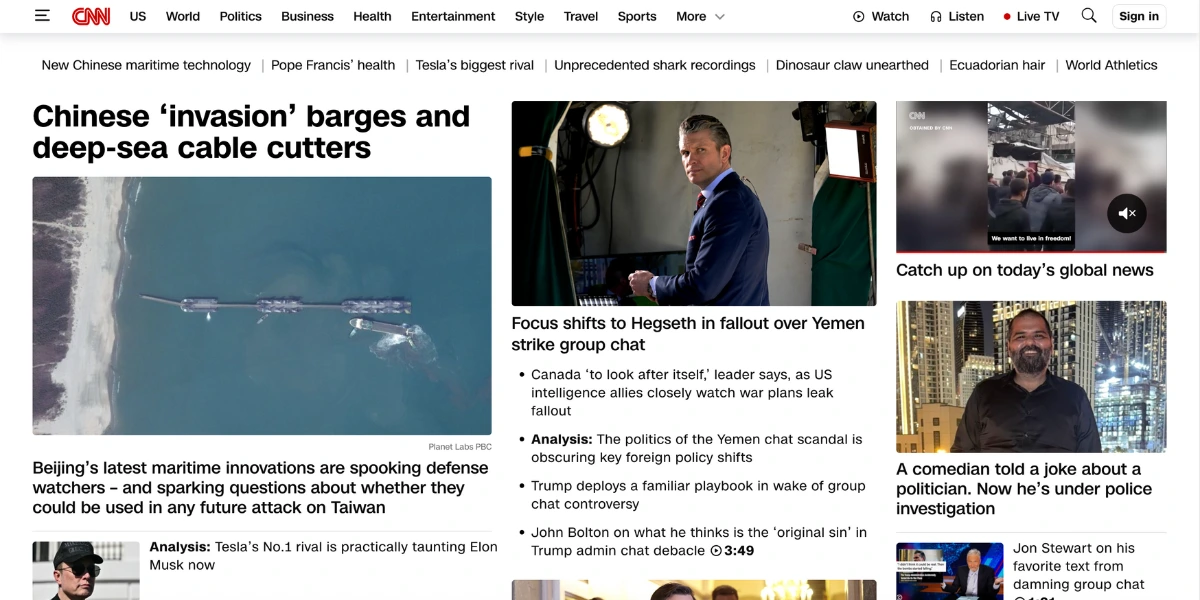1200x600 pixels.
Task: Expand the More dropdown menu
Action: (x=700, y=16)
